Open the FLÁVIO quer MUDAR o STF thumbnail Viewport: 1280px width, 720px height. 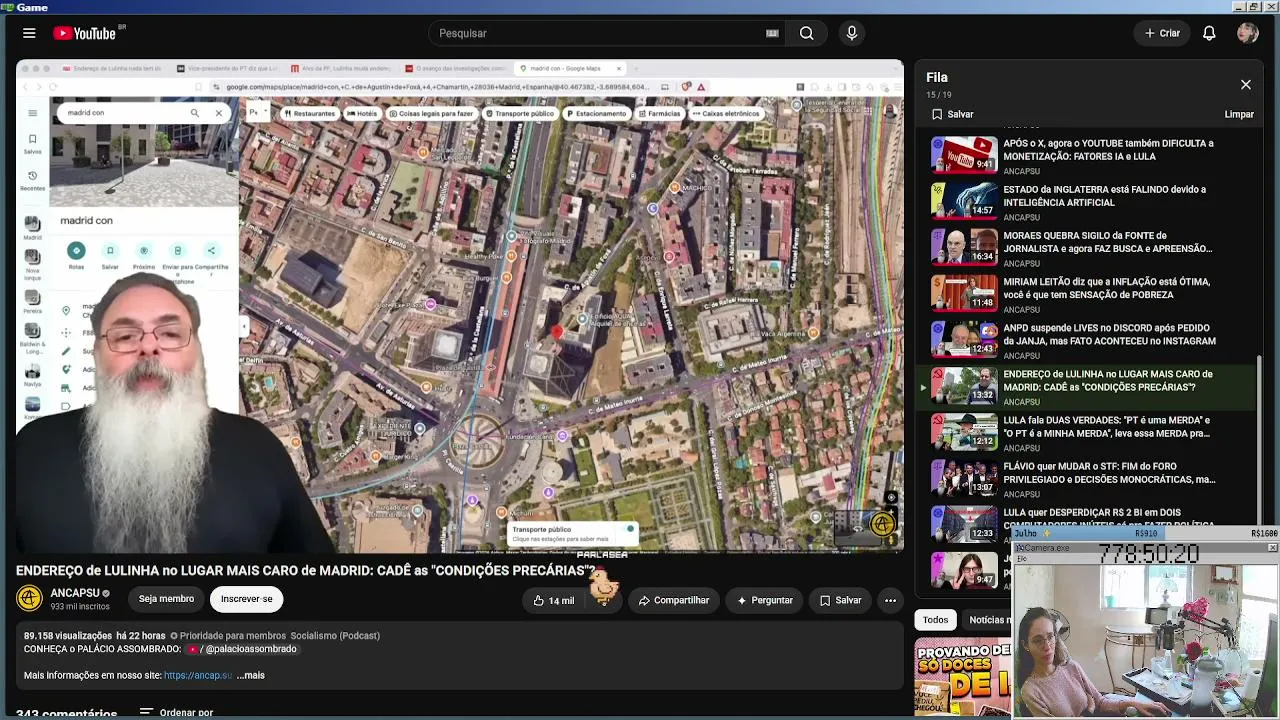click(x=964, y=478)
